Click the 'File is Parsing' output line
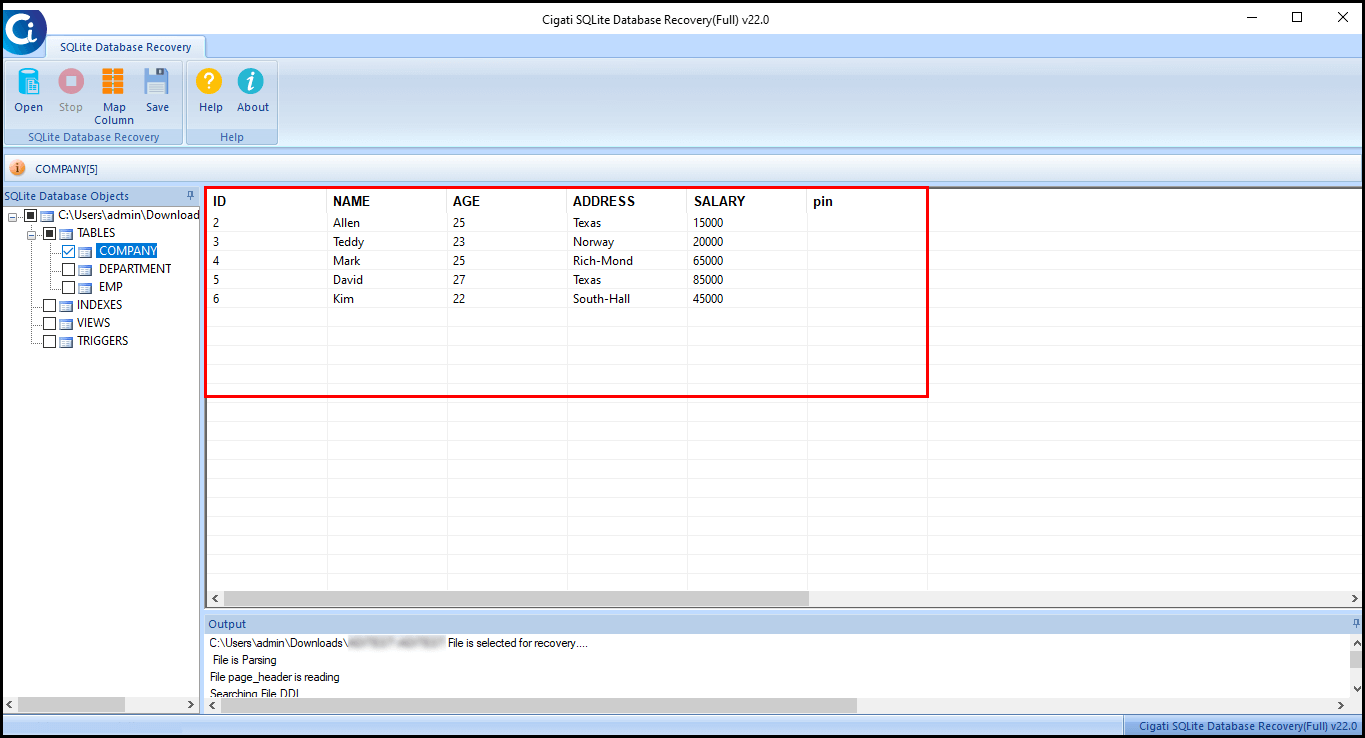This screenshot has height=738, width=1365. pyautogui.click(x=245, y=660)
